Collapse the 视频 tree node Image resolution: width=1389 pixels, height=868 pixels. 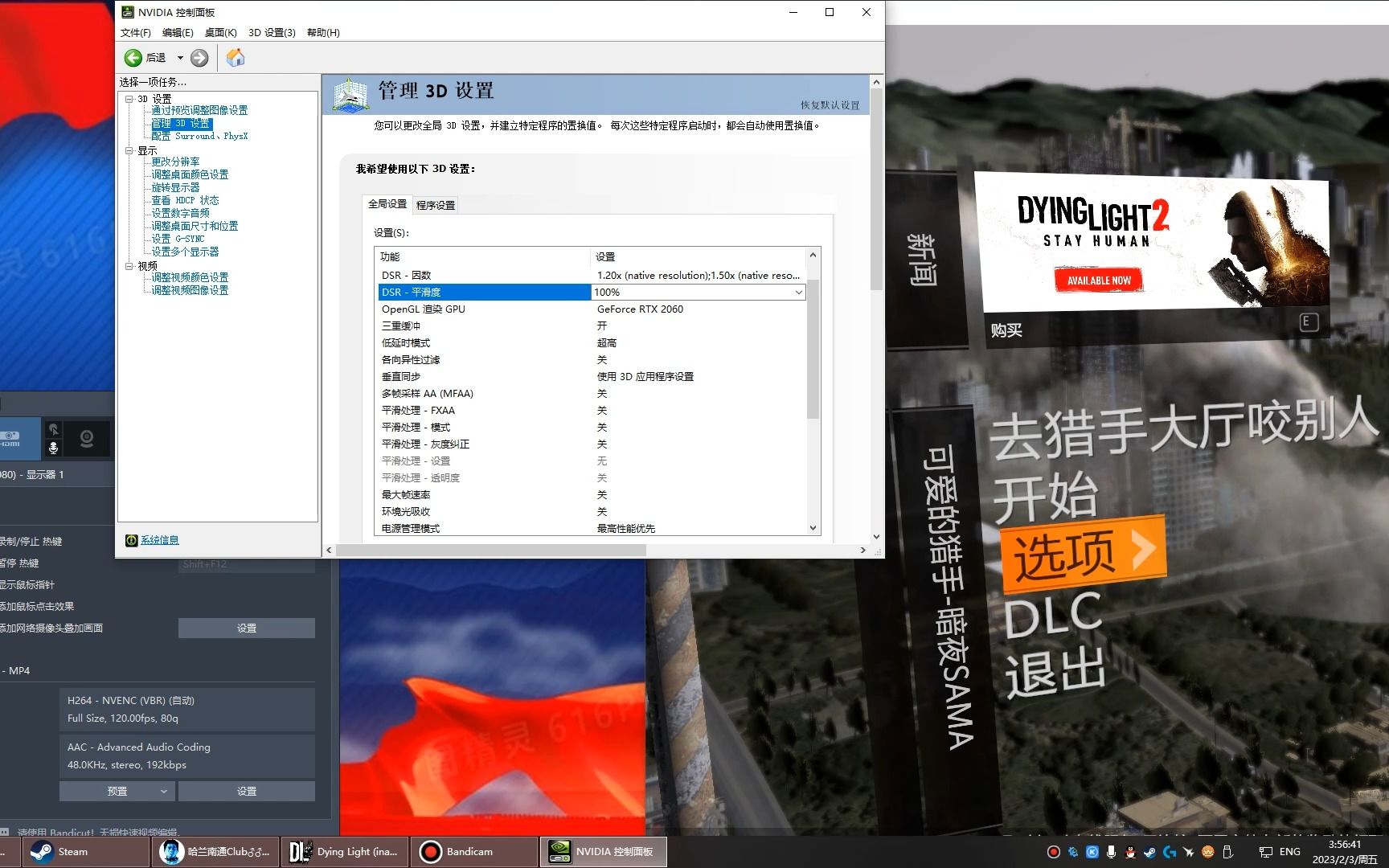[129, 266]
